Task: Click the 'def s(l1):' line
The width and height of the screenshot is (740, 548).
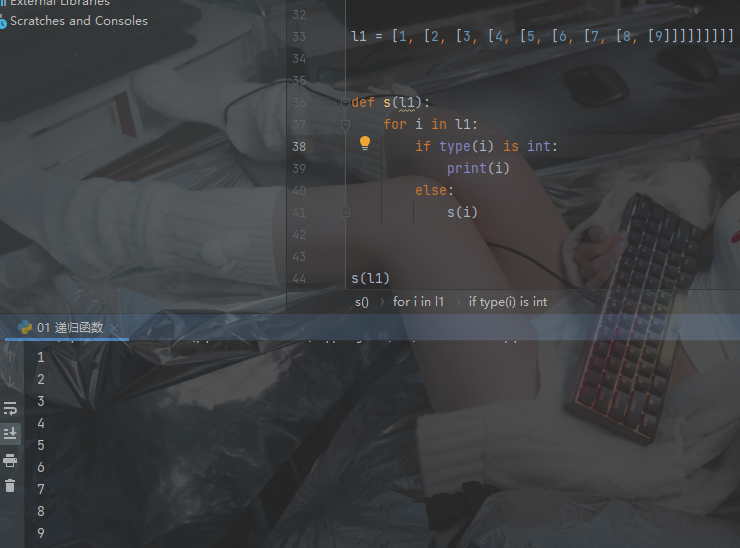Action: point(390,102)
